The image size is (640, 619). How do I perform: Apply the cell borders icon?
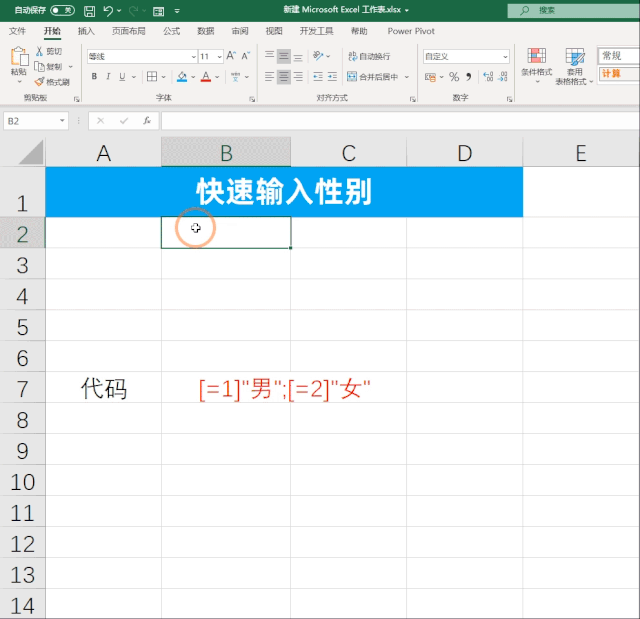click(x=152, y=76)
